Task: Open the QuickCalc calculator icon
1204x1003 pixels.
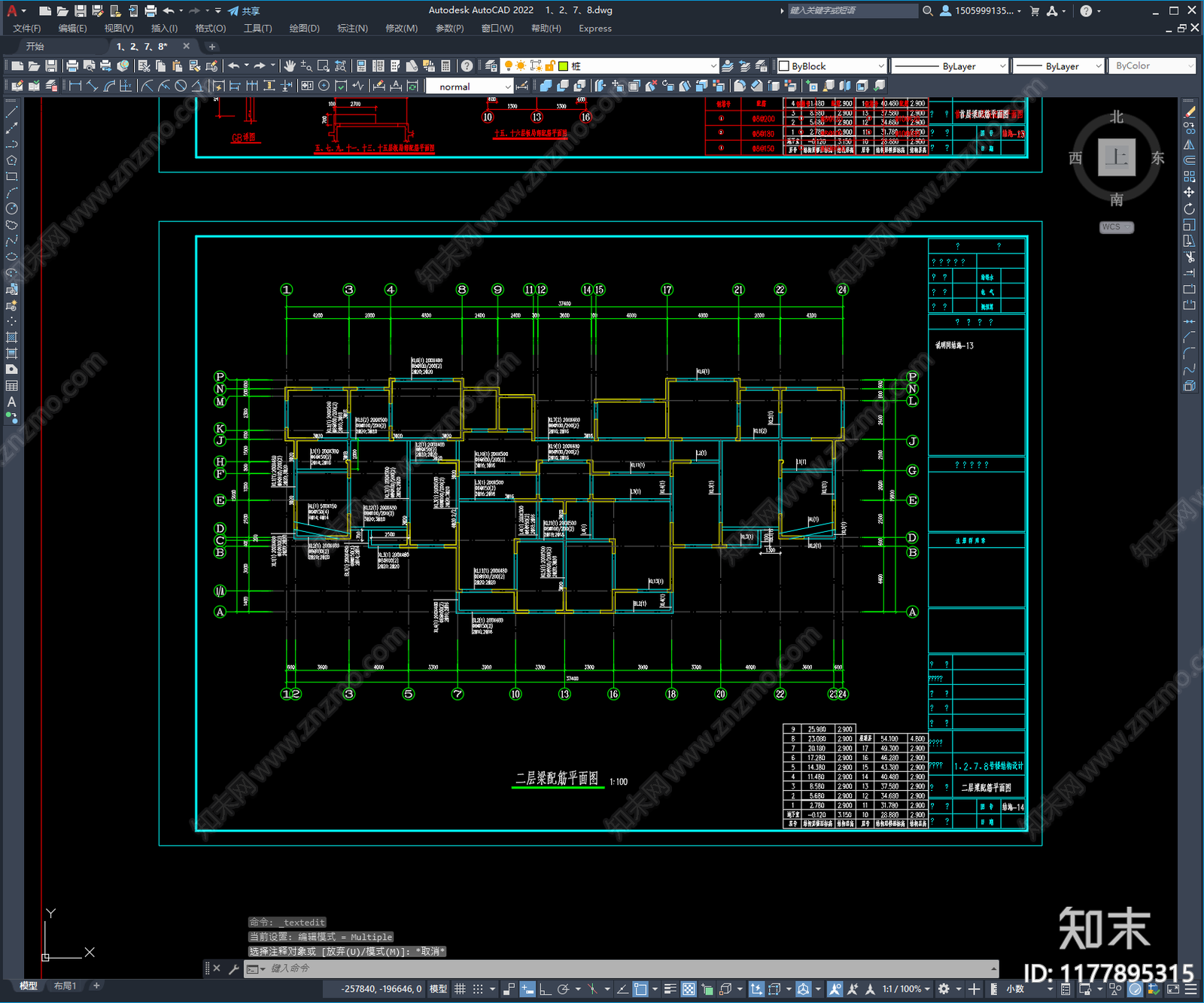Action: [445, 66]
